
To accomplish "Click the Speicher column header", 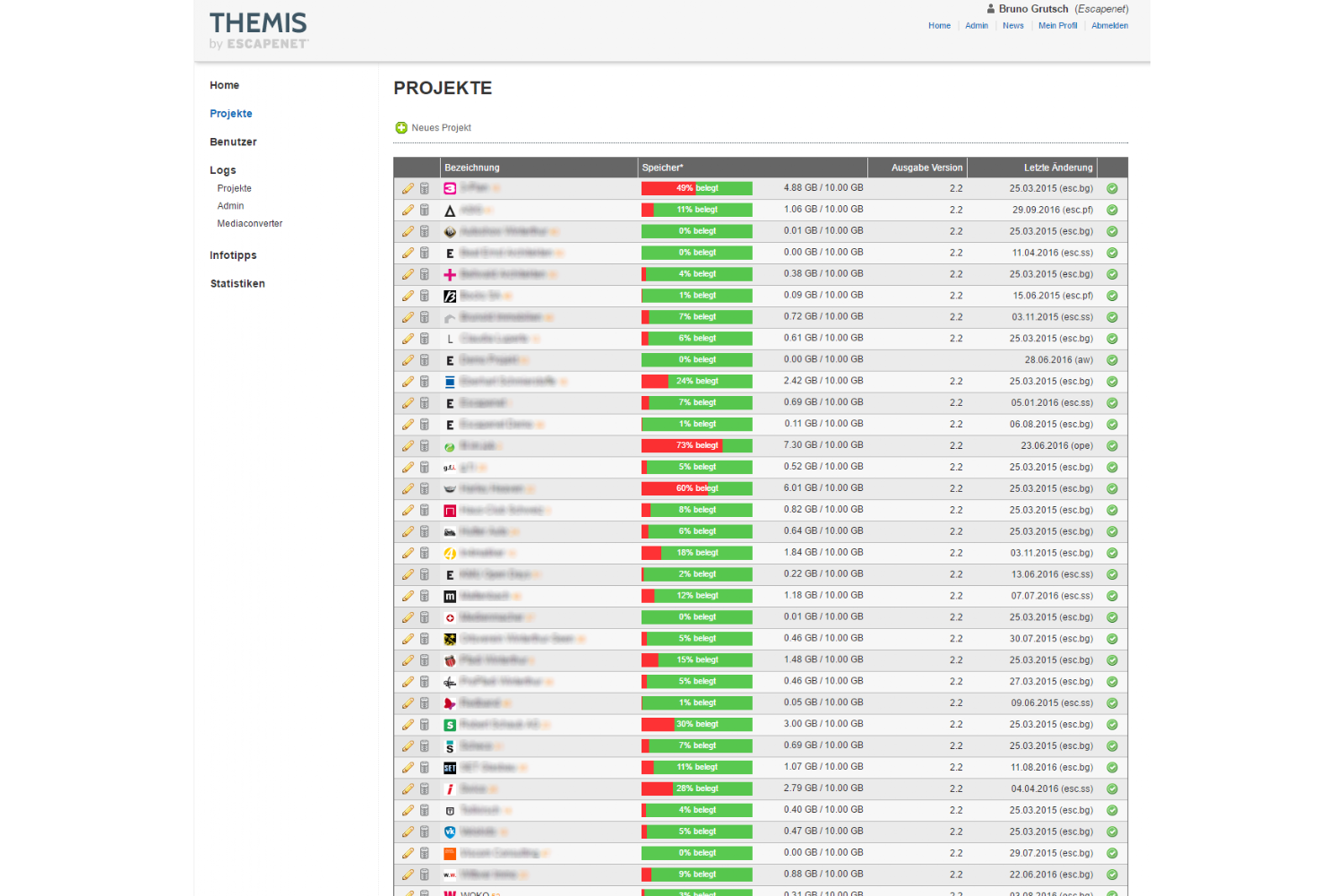I will (x=662, y=168).
